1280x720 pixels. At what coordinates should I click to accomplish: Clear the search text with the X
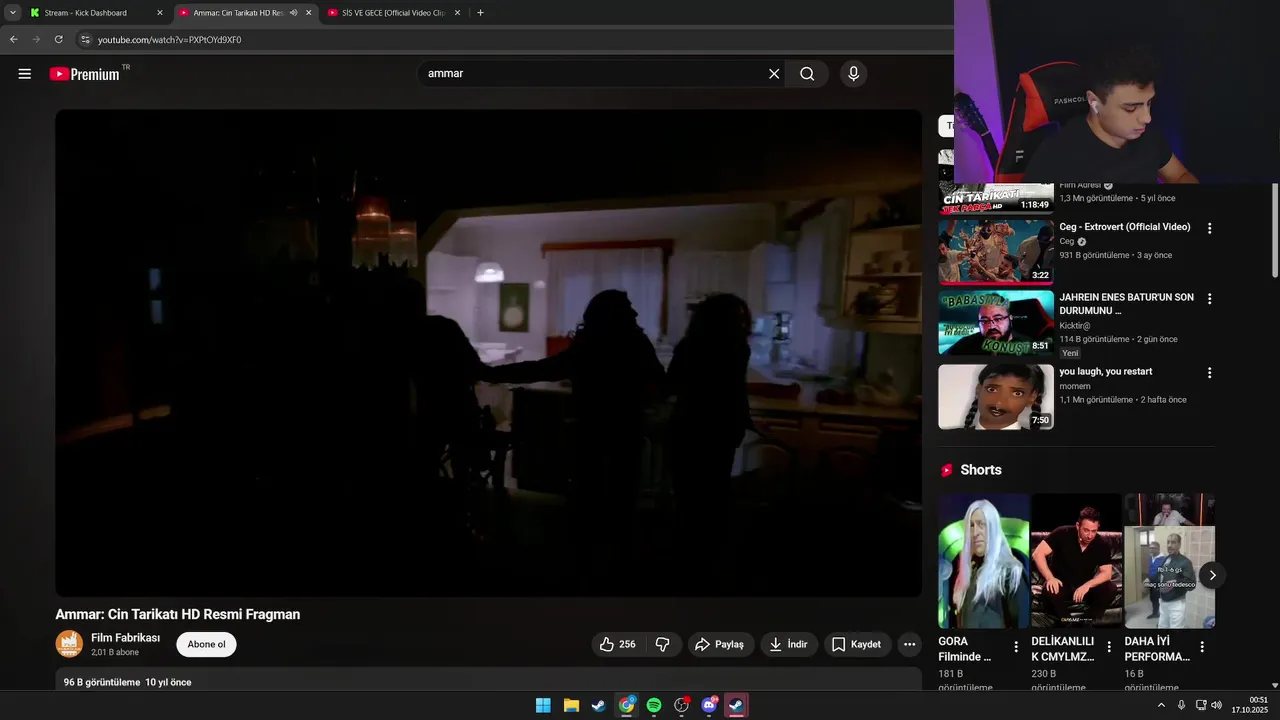[774, 74]
